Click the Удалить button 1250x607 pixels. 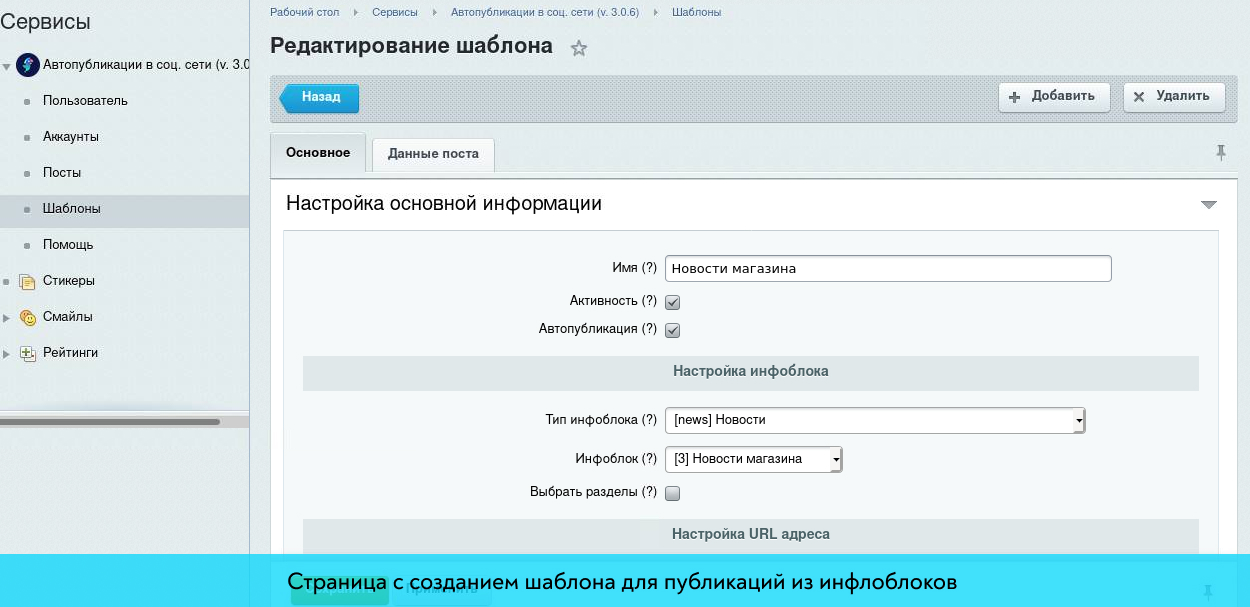[x=1173, y=97]
